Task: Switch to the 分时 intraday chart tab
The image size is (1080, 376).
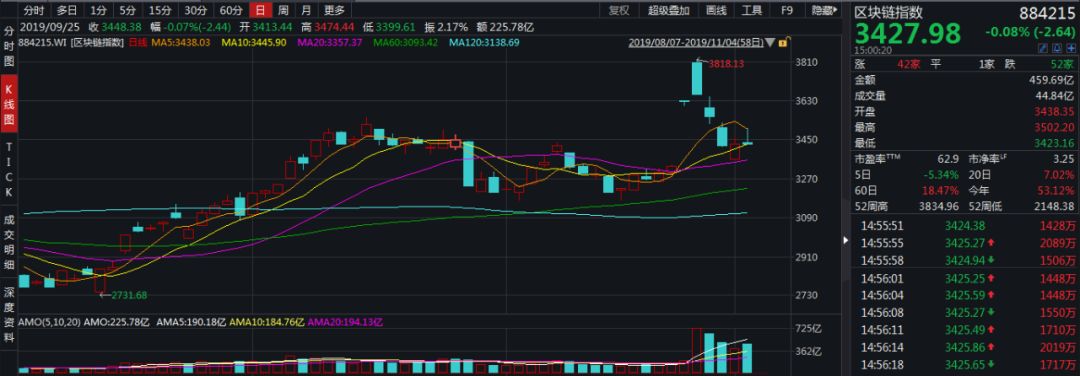Action: click(33, 10)
